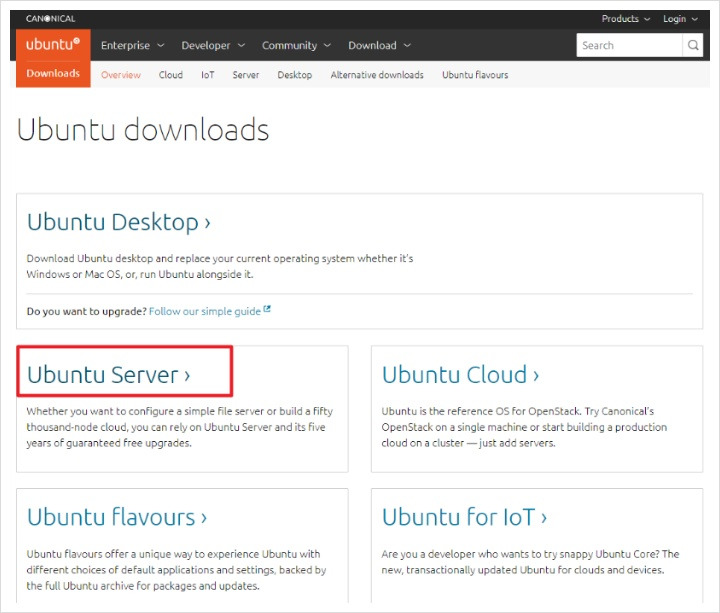Switch to the Desktop tab
The width and height of the screenshot is (720, 613).
[x=295, y=75]
